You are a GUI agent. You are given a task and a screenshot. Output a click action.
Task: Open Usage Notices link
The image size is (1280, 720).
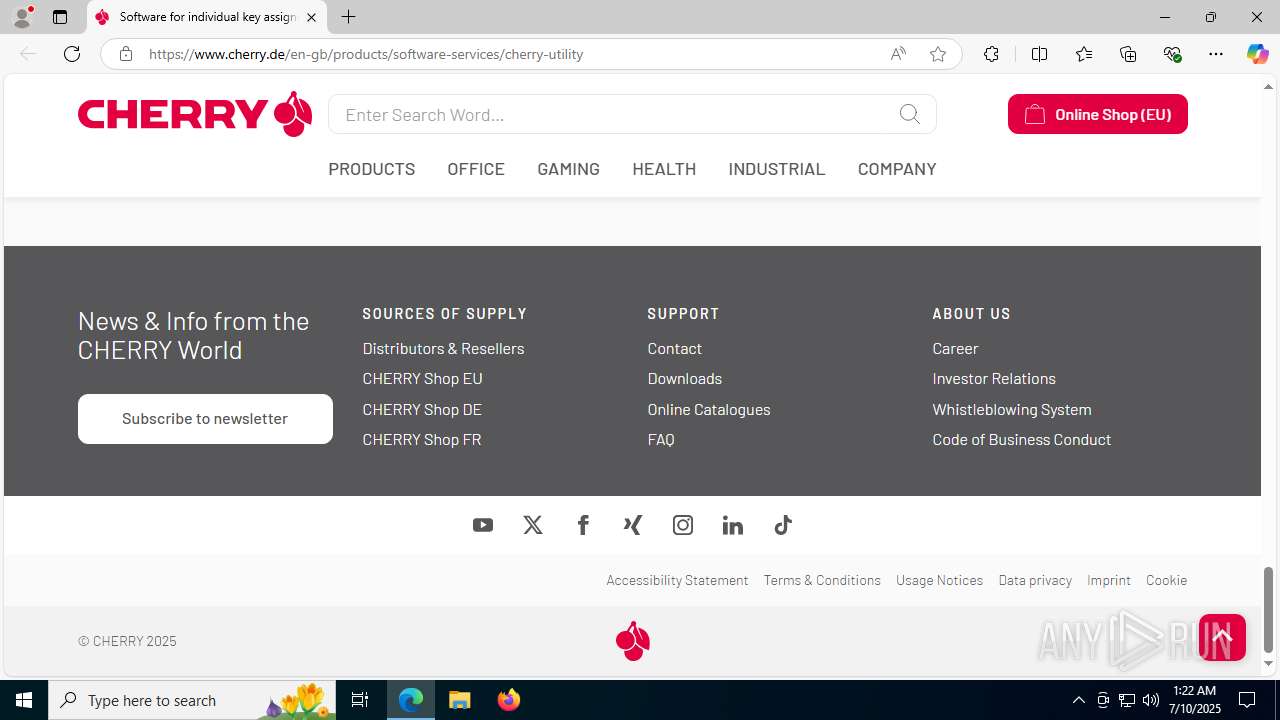(939, 580)
